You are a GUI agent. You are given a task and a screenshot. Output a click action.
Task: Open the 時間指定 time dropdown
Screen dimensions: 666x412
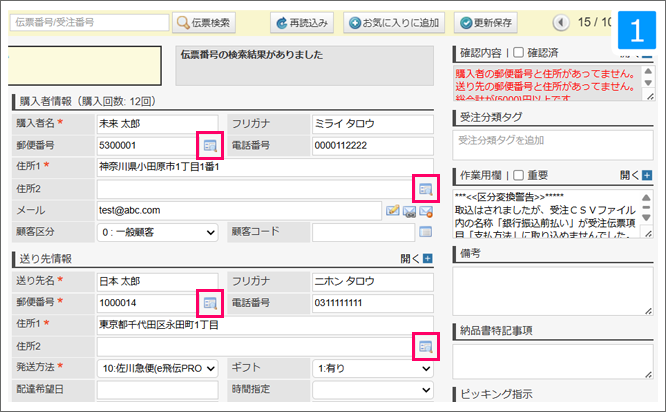tap(373, 389)
